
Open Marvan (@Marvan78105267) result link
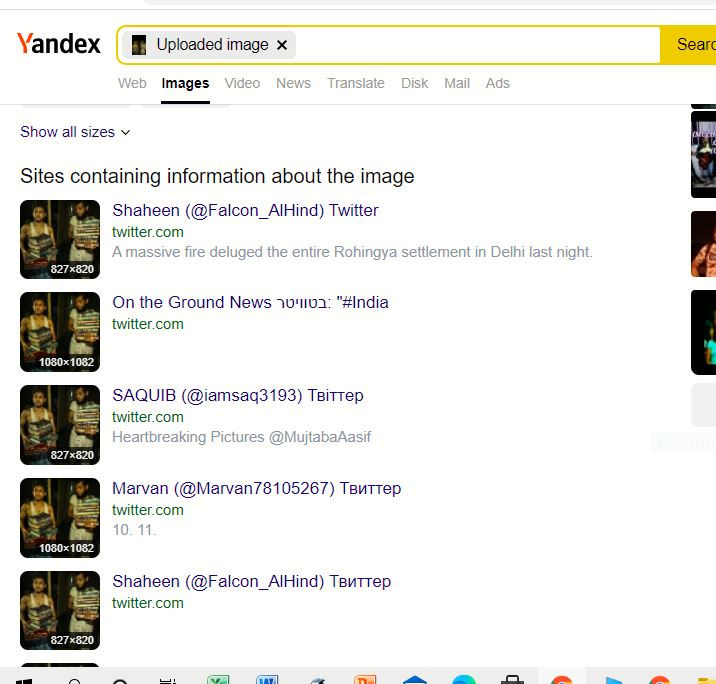[x=256, y=488]
